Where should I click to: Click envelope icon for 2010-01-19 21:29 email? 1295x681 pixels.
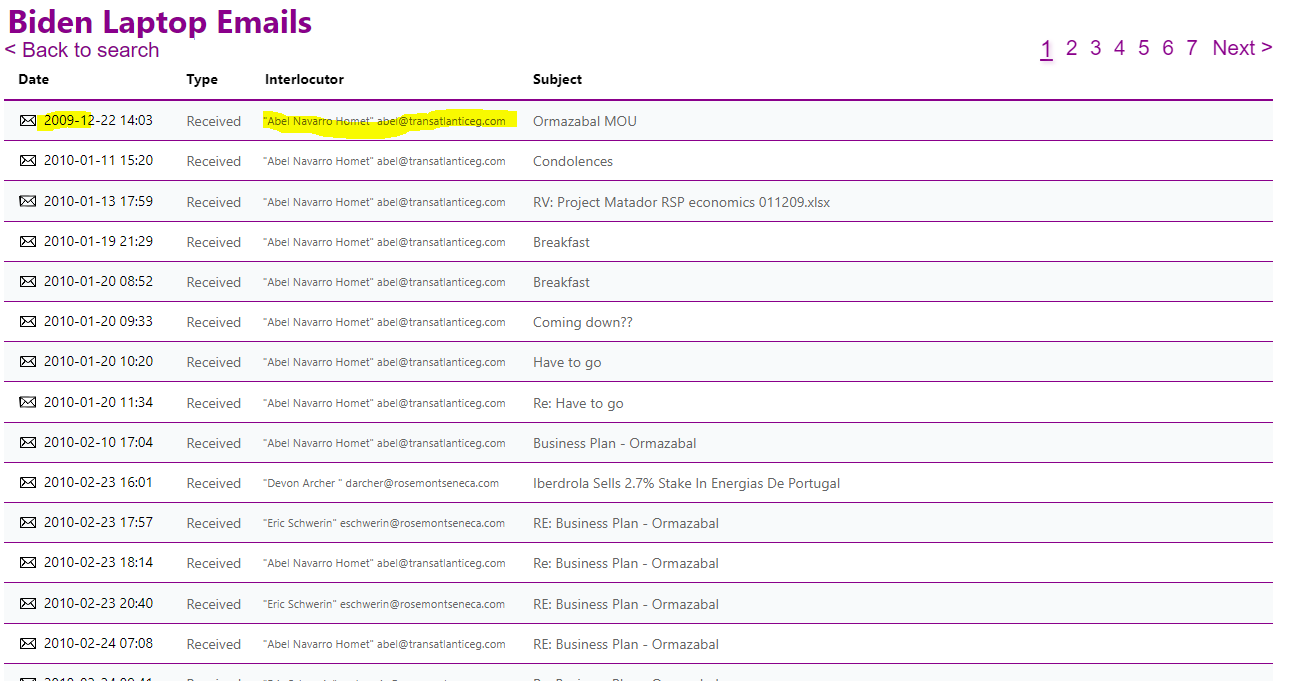[x=28, y=241]
